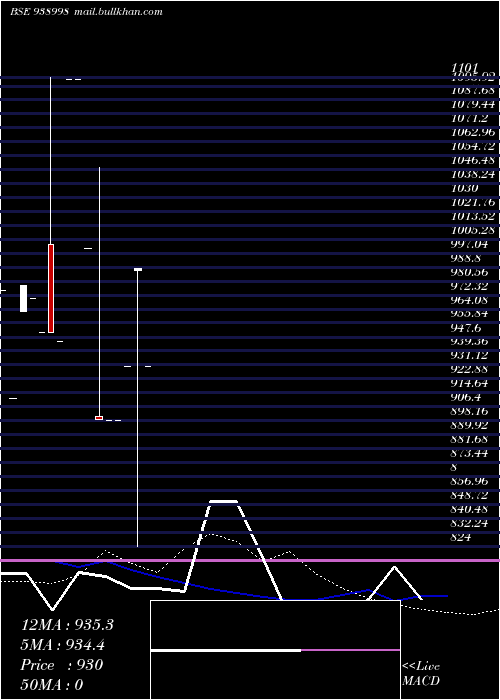Click the 824 price axis label
The width and height of the screenshot is (500, 700).
tap(461, 537)
